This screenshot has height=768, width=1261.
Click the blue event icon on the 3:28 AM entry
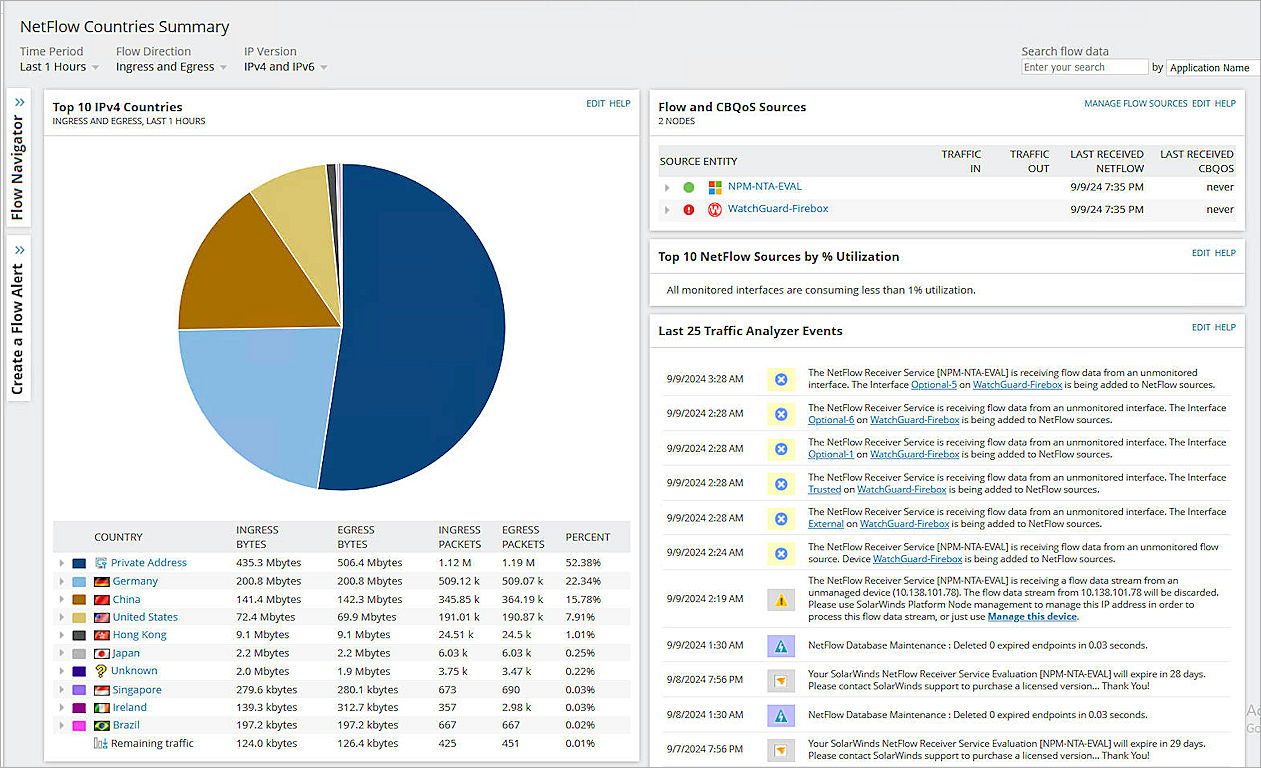(x=781, y=379)
